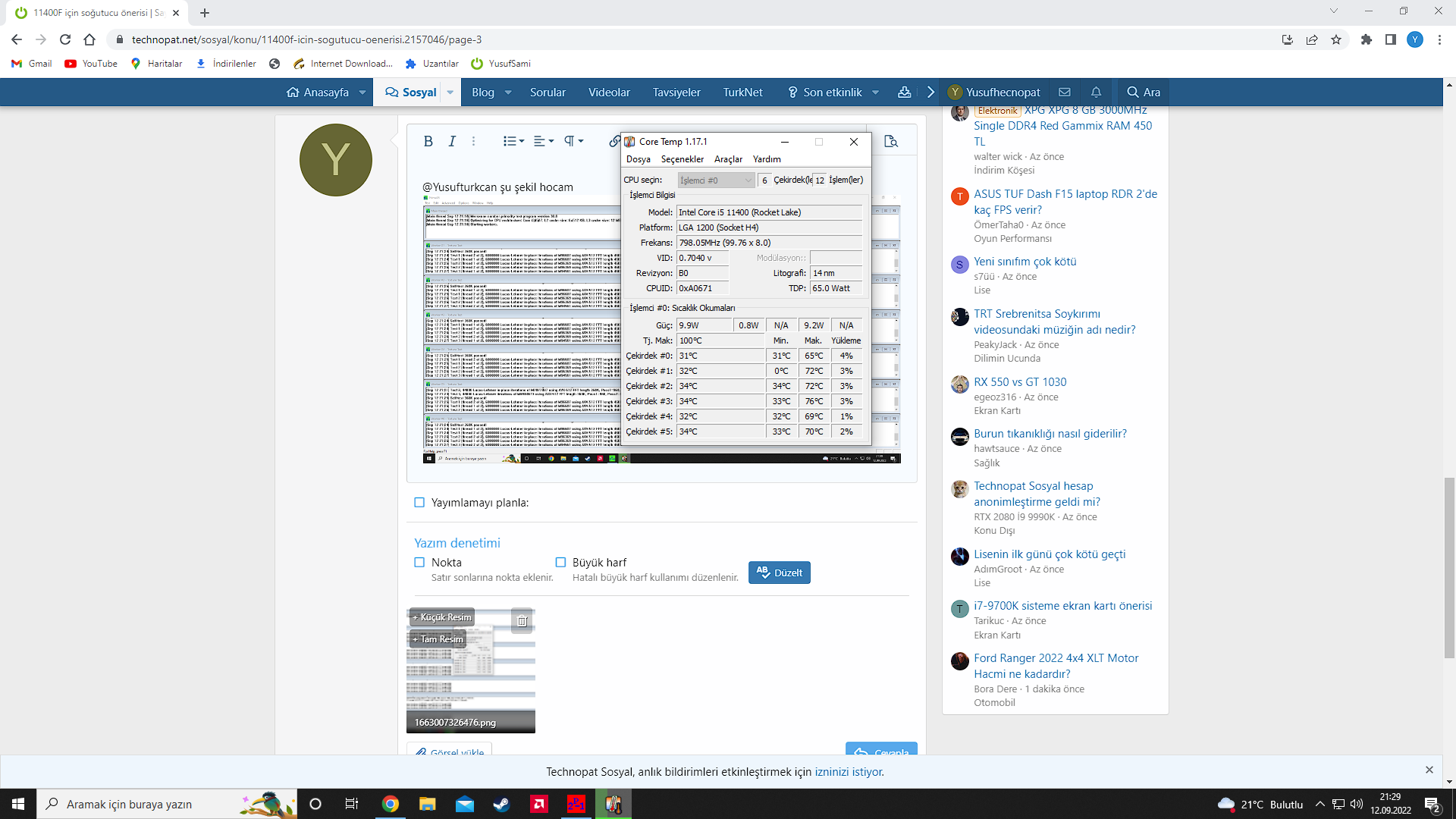Check the Nokta spelling option
This screenshot has width=1456, height=819.
[419, 562]
